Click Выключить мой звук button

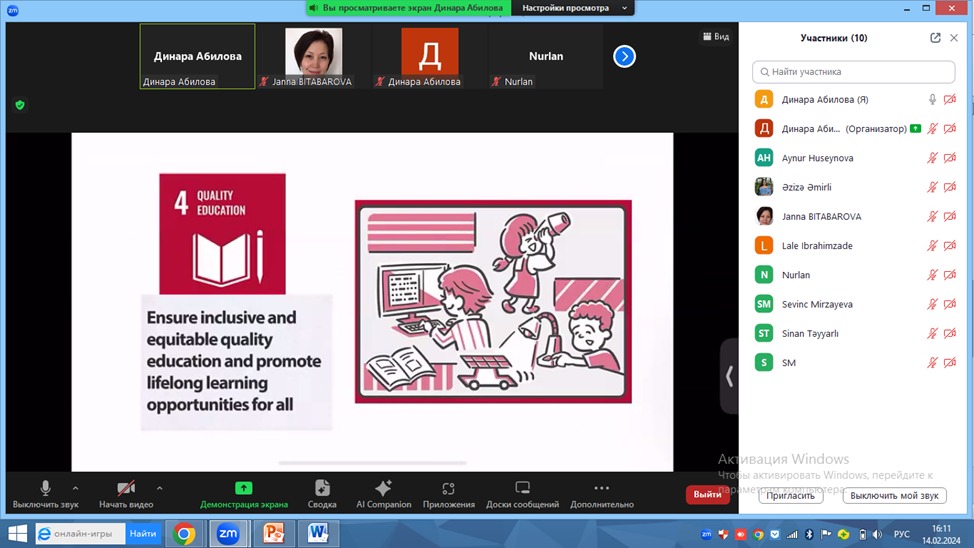[894, 496]
